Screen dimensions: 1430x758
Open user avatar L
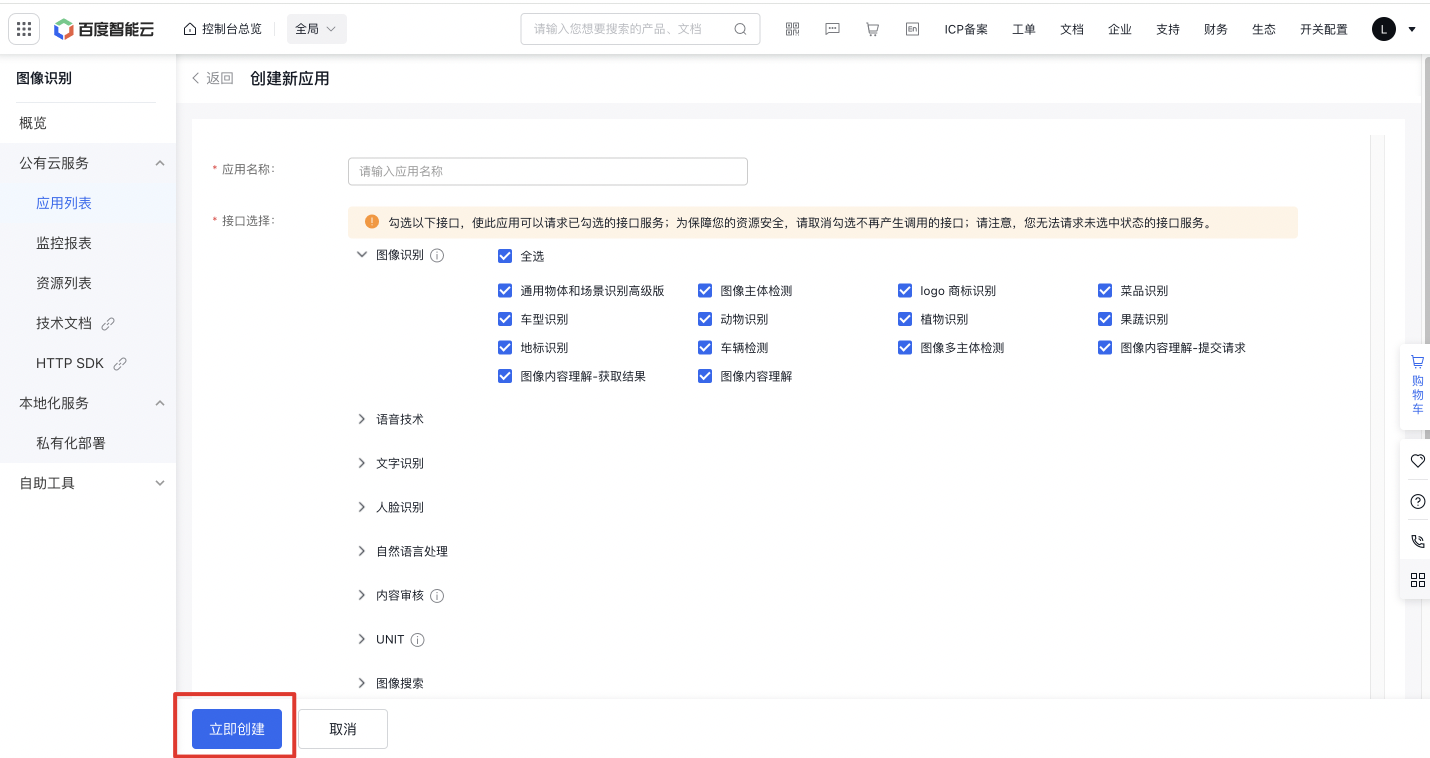1383,29
